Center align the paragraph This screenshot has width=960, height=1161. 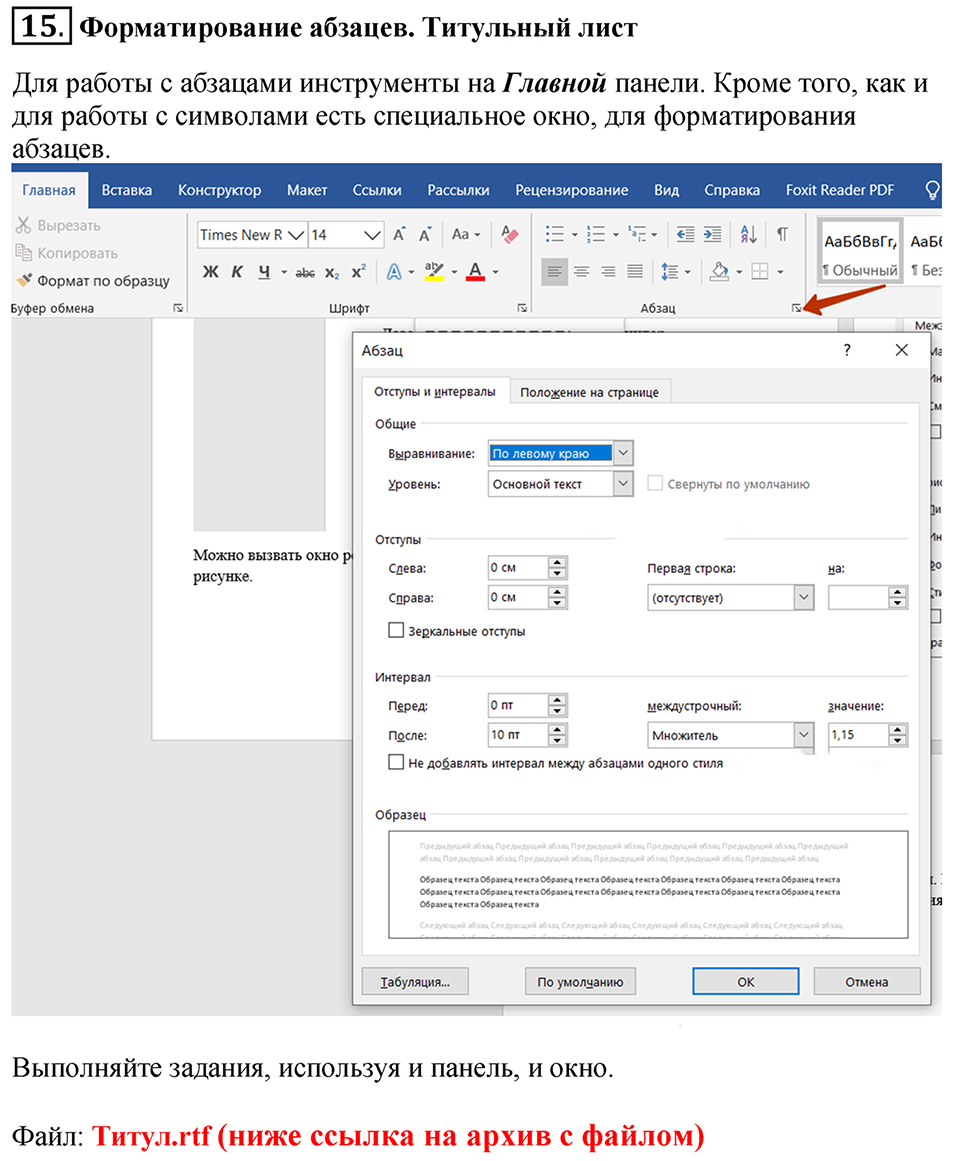pos(581,271)
